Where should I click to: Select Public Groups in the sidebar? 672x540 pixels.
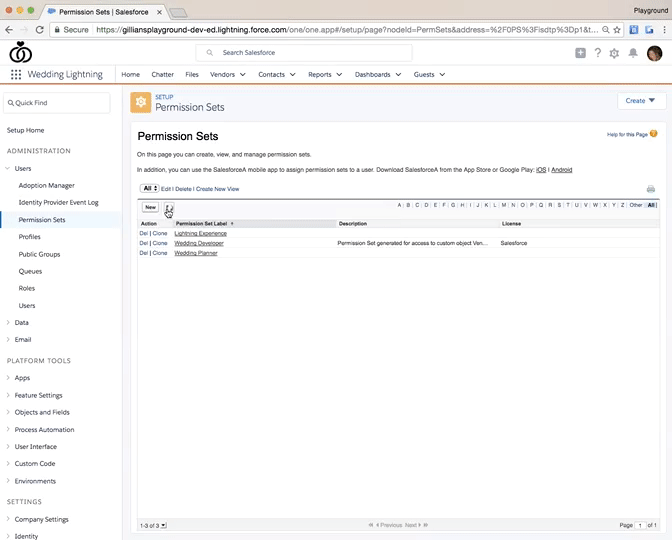tap(39, 254)
